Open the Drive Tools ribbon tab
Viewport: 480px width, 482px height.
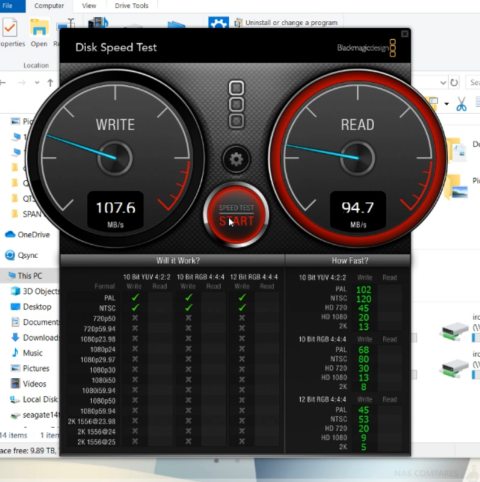click(132, 6)
